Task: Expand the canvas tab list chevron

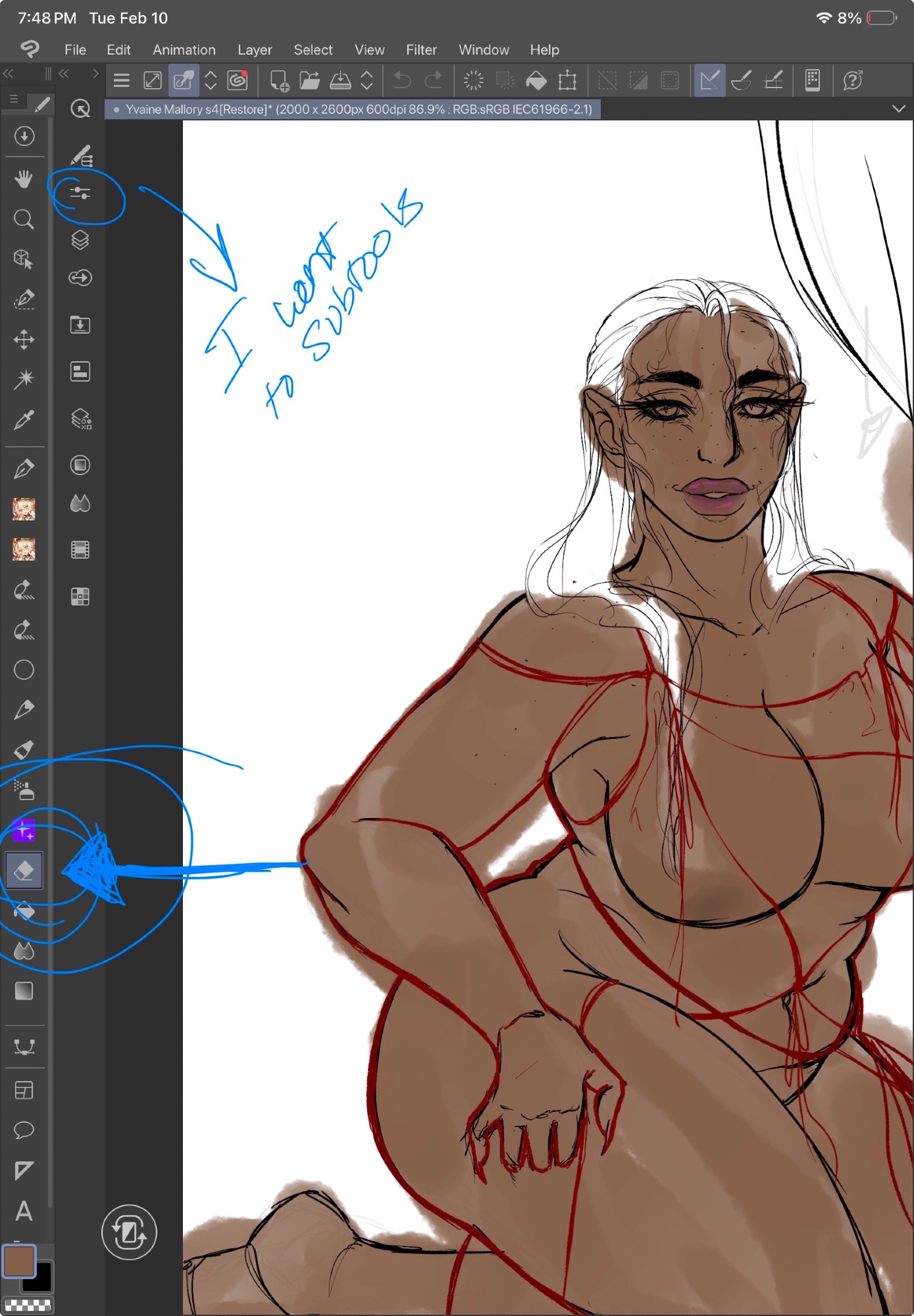Action: point(898,109)
